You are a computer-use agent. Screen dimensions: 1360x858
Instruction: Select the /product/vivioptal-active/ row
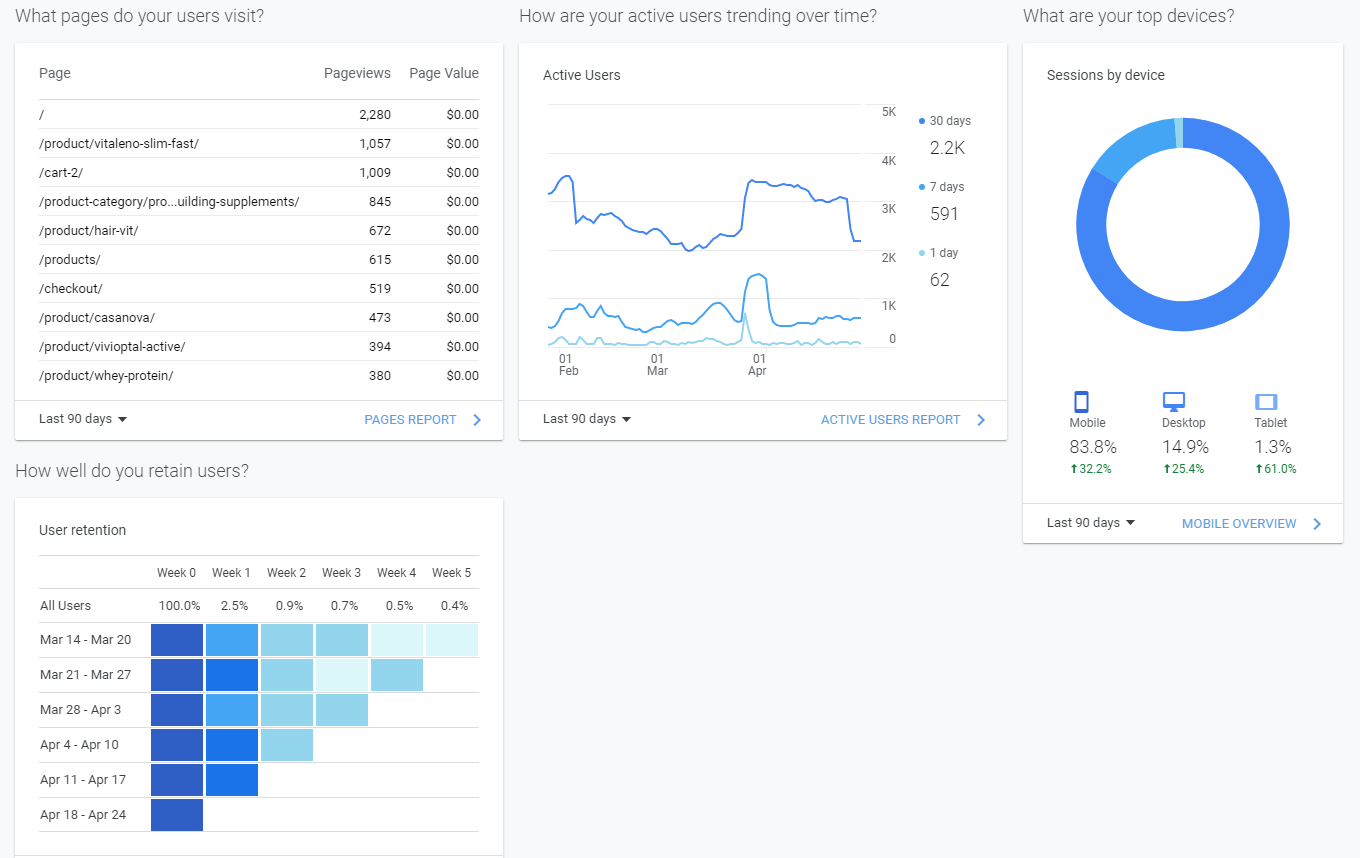259,346
